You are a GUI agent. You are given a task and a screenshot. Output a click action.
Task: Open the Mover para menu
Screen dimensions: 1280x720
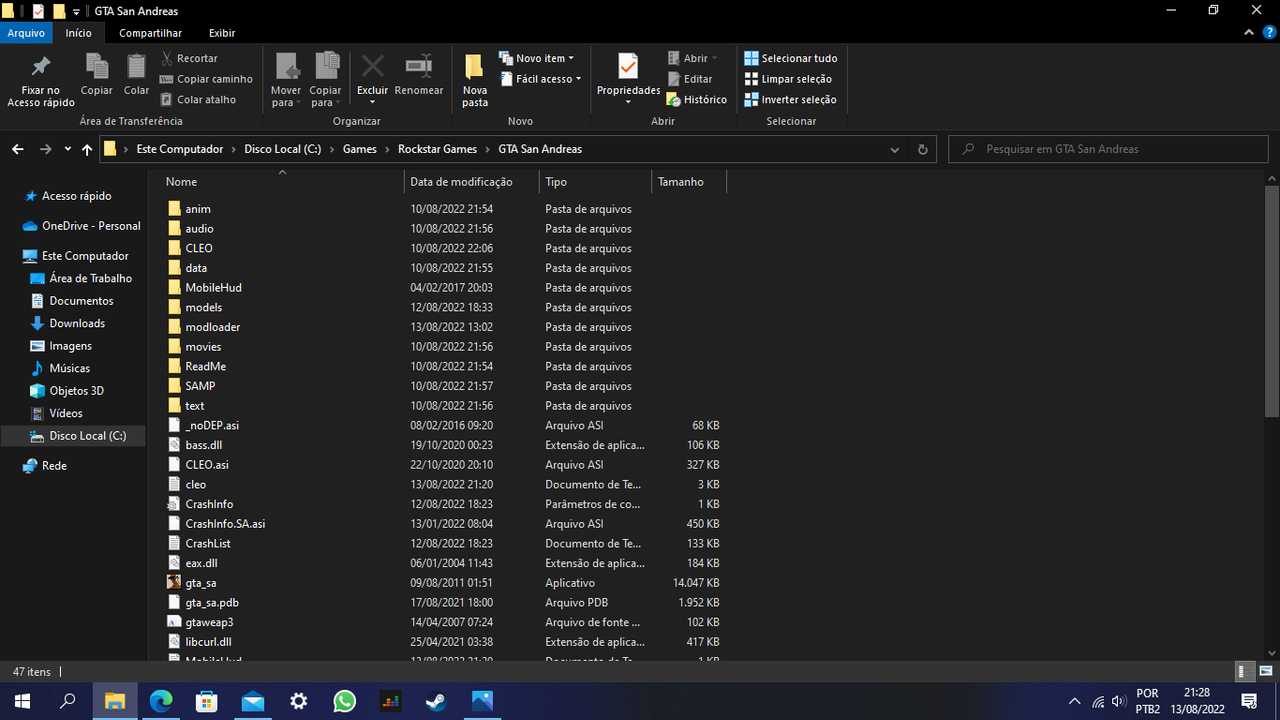(286, 81)
